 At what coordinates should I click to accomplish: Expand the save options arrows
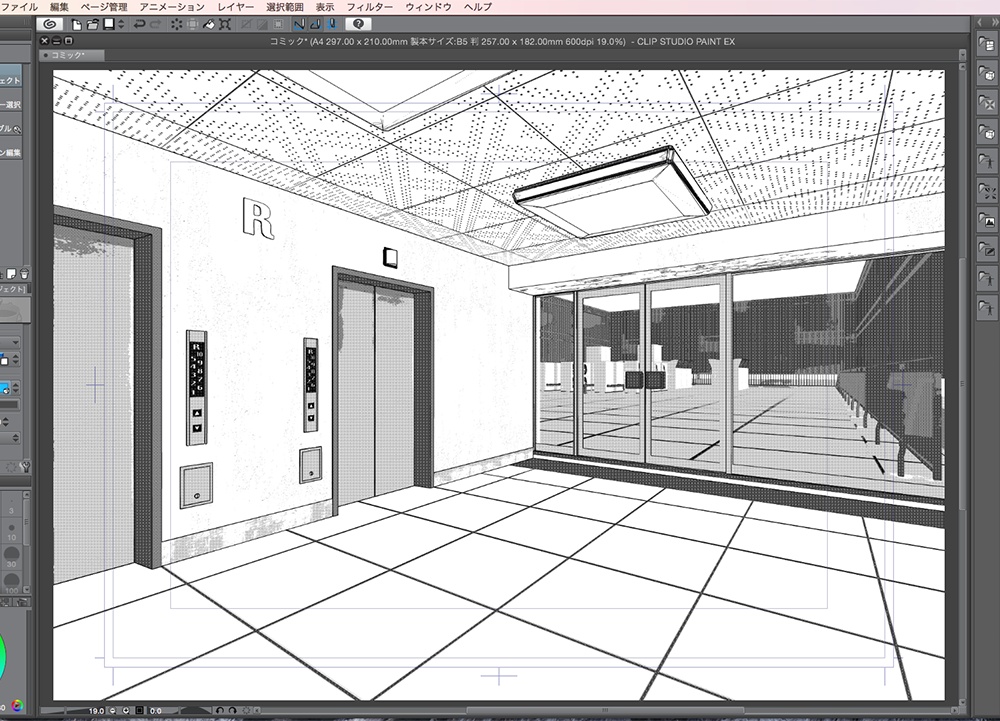121,24
